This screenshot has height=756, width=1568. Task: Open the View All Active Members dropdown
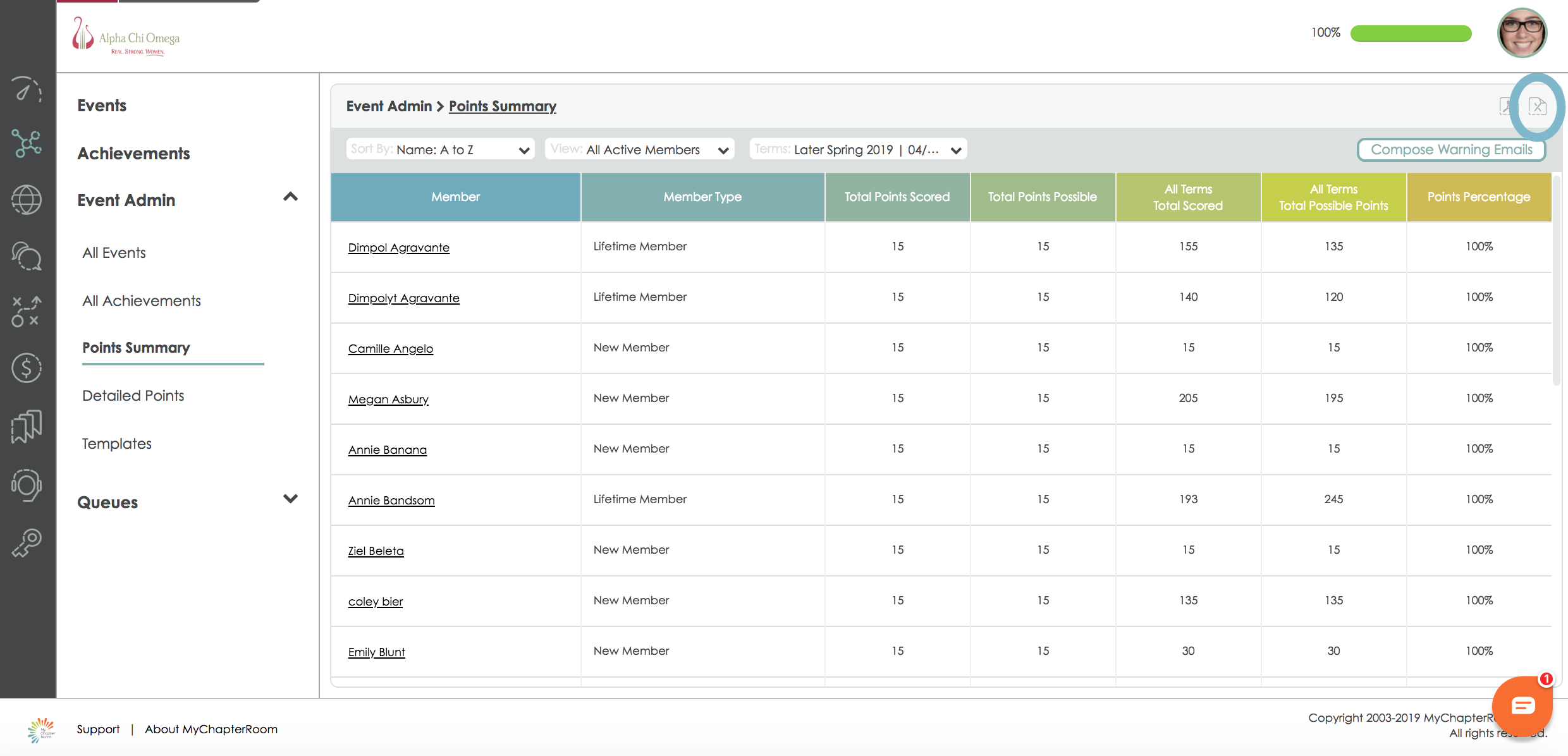pyautogui.click(x=639, y=150)
